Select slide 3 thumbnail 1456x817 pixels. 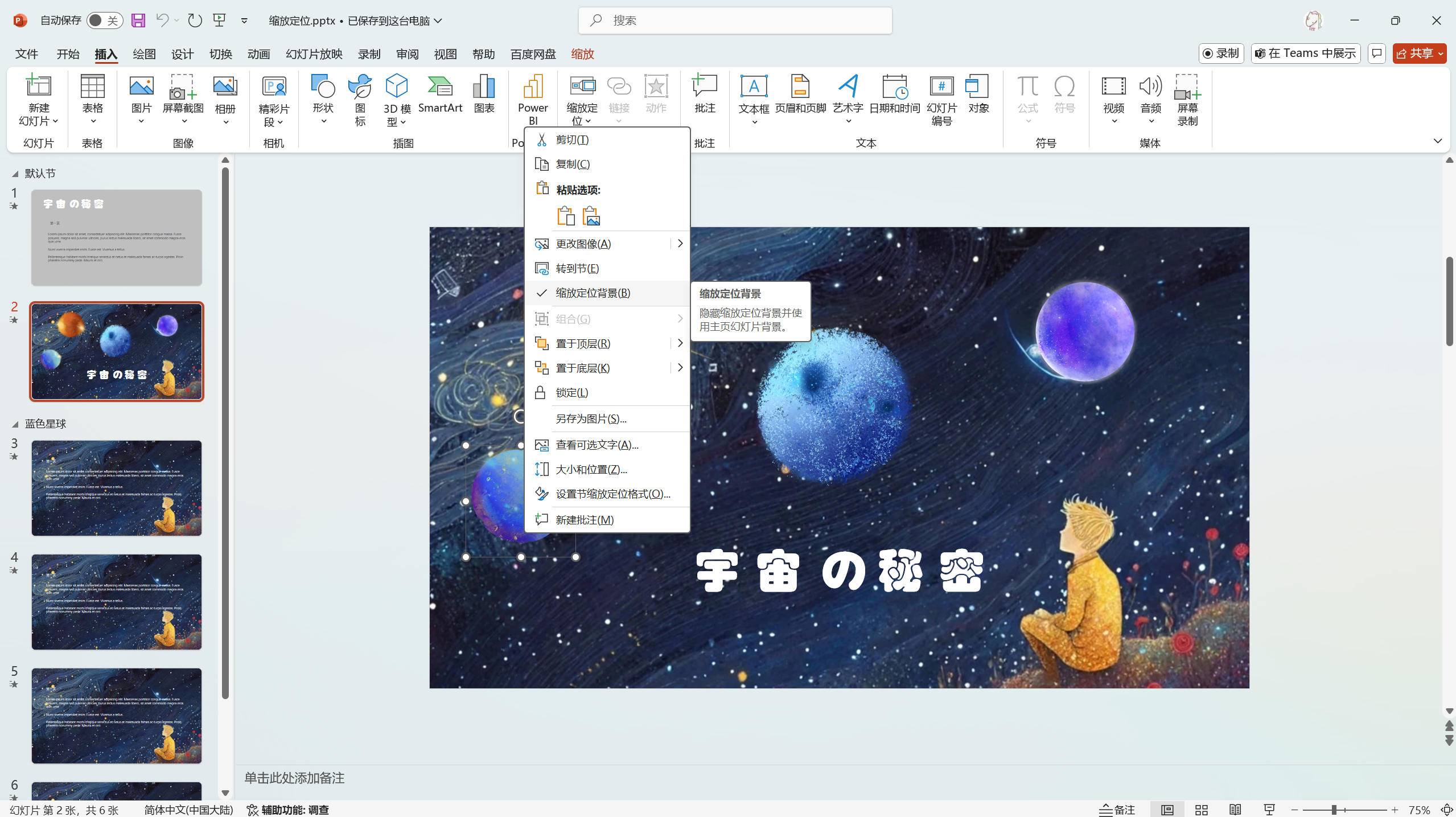117,488
